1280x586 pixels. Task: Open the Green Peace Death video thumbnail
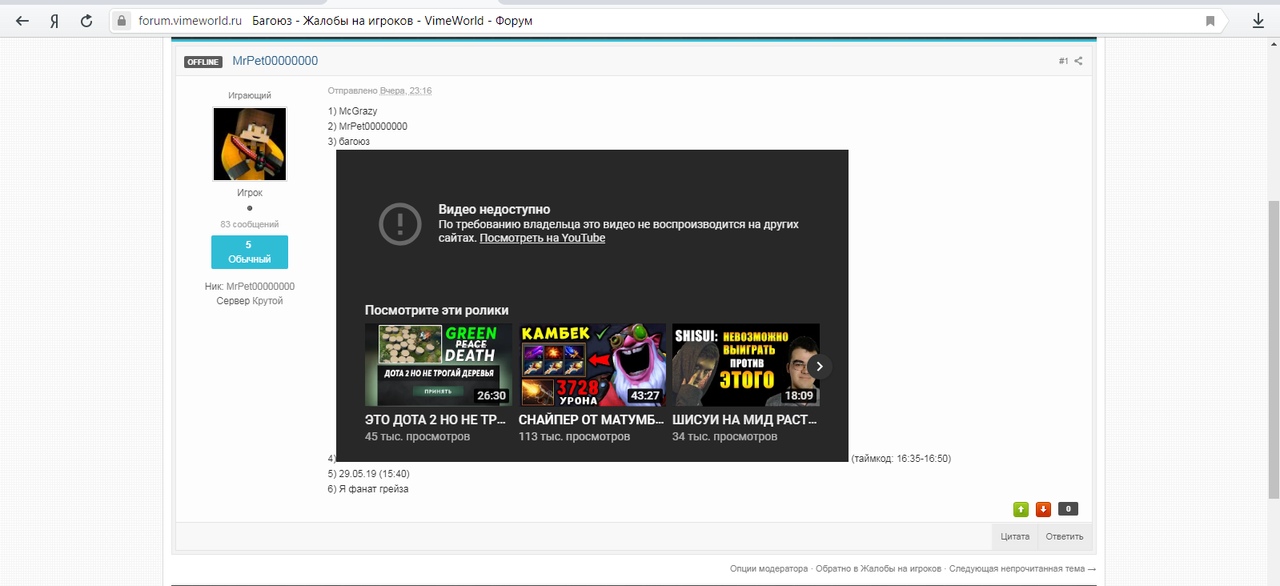tap(438, 364)
